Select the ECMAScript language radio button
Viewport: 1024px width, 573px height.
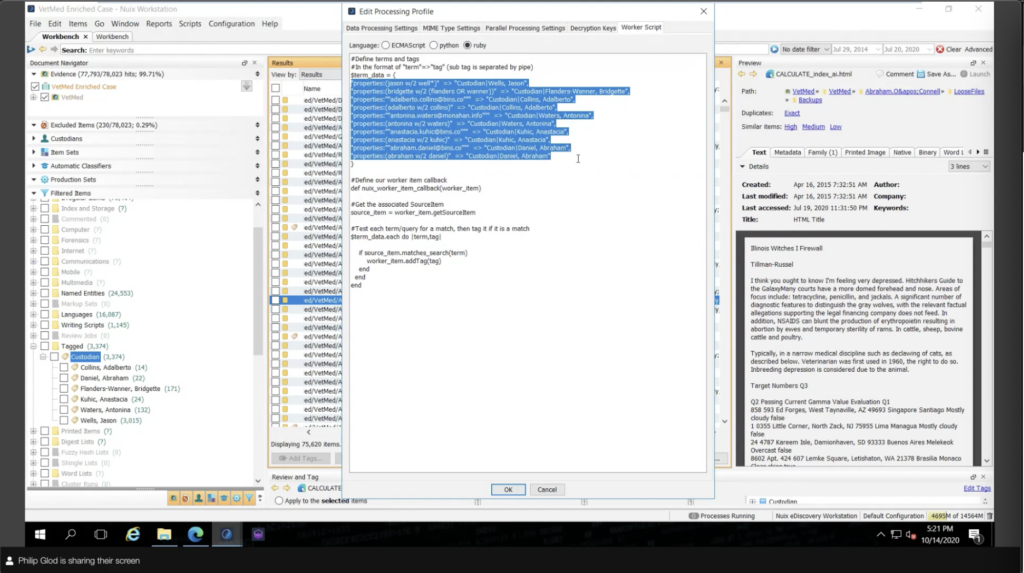click(386, 45)
